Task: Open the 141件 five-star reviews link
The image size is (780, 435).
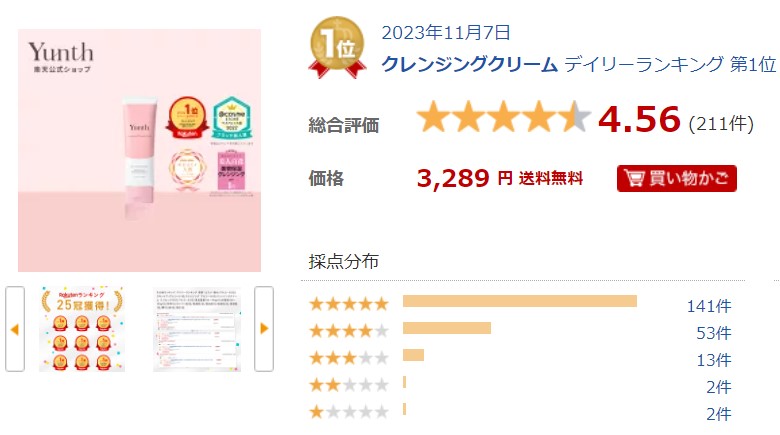Action: click(x=708, y=305)
